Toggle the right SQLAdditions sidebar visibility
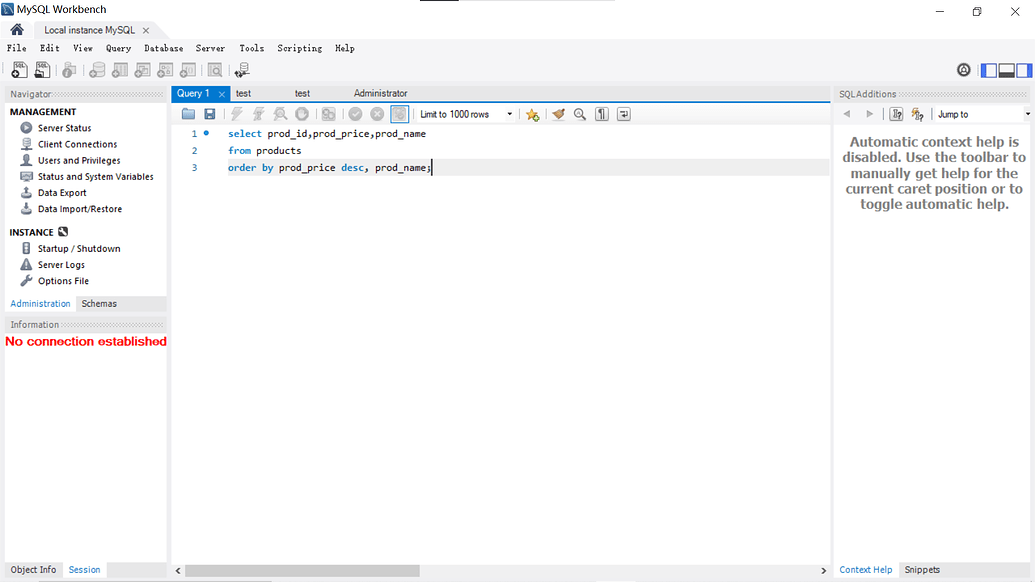This screenshot has width=1035, height=582. pyautogui.click(x=1024, y=70)
